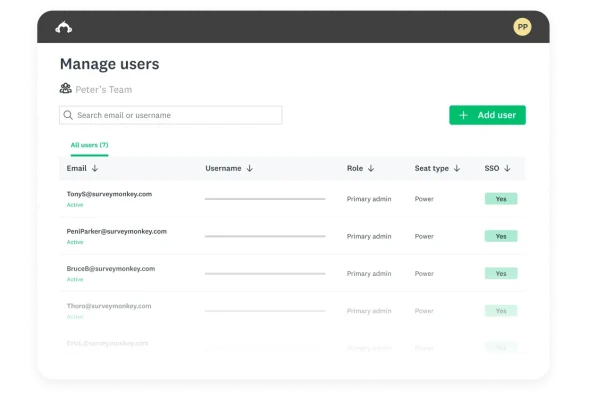Click the SSO column header
Viewport: 604px width, 400px height.
click(x=492, y=168)
